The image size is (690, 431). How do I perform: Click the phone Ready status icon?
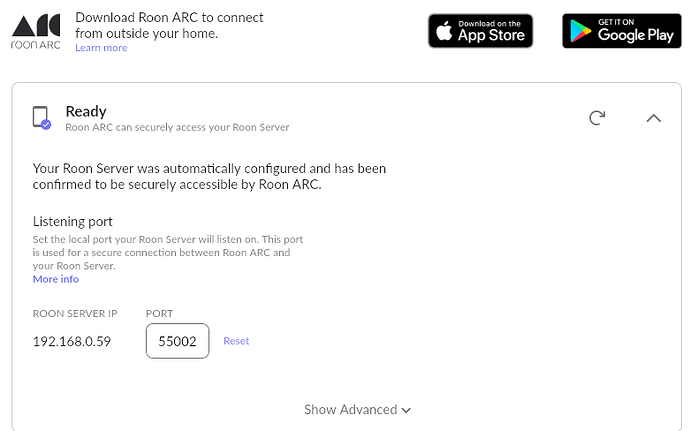41,118
